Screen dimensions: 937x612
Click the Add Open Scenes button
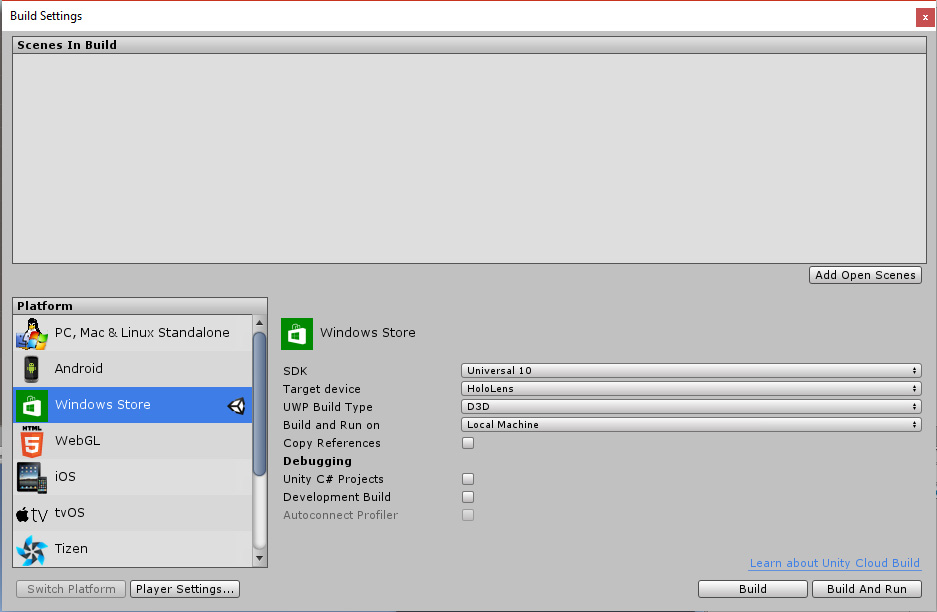tap(865, 275)
